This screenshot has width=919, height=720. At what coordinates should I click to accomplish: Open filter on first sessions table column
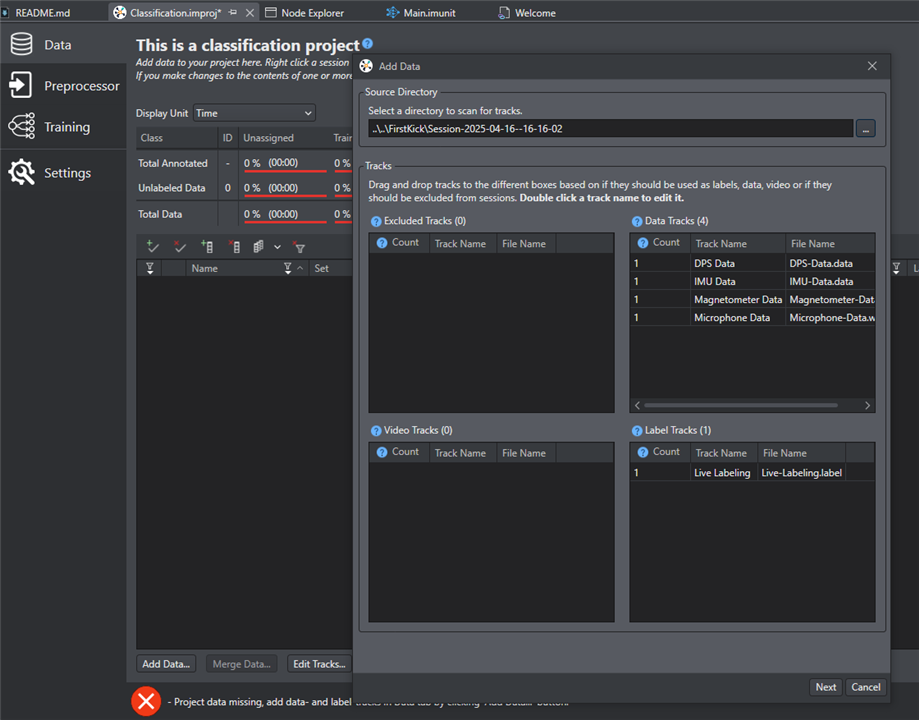[149, 268]
